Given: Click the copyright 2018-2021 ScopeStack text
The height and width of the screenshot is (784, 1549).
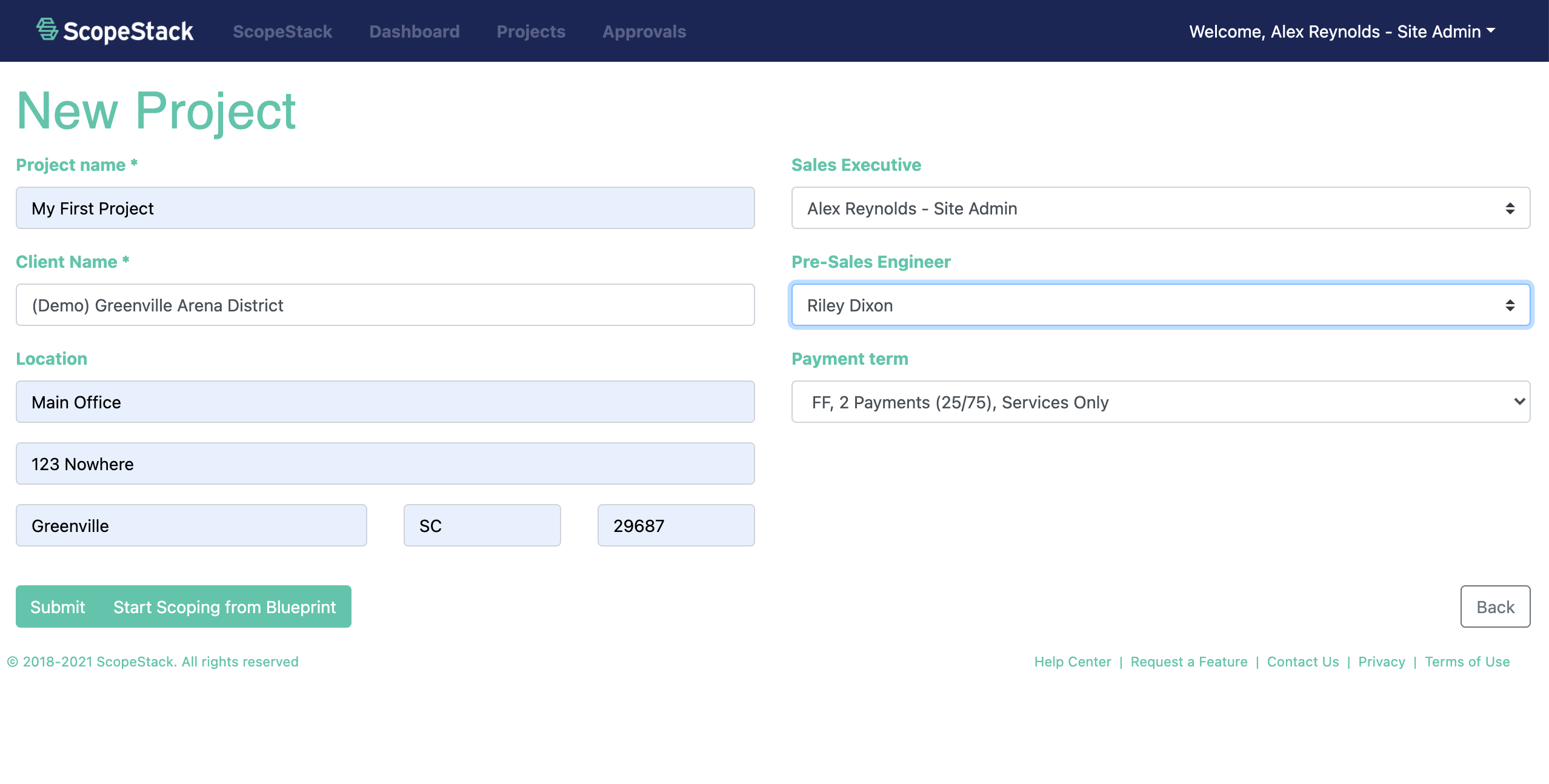Looking at the screenshot, I should click(x=153, y=662).
